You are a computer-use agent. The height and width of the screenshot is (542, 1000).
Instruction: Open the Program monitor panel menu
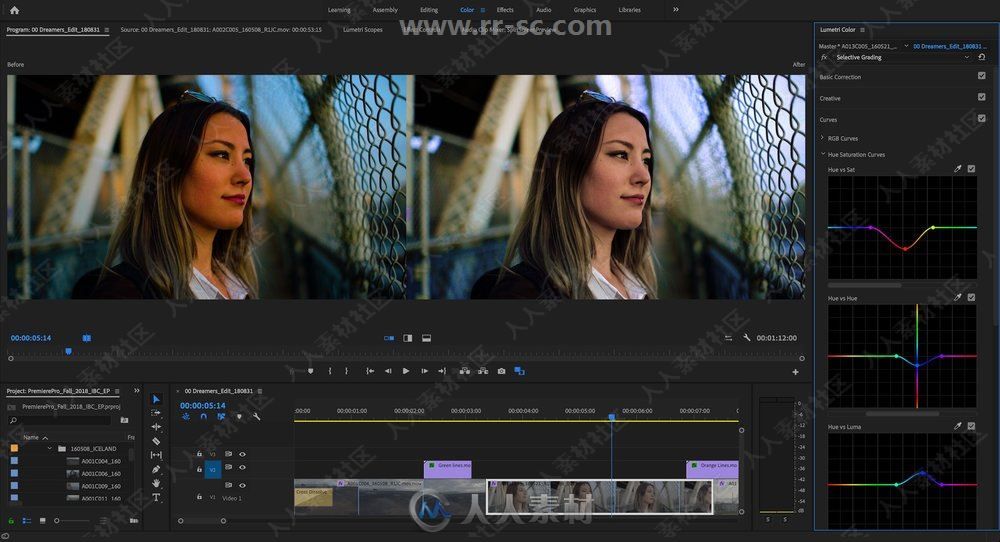point(107,30)
